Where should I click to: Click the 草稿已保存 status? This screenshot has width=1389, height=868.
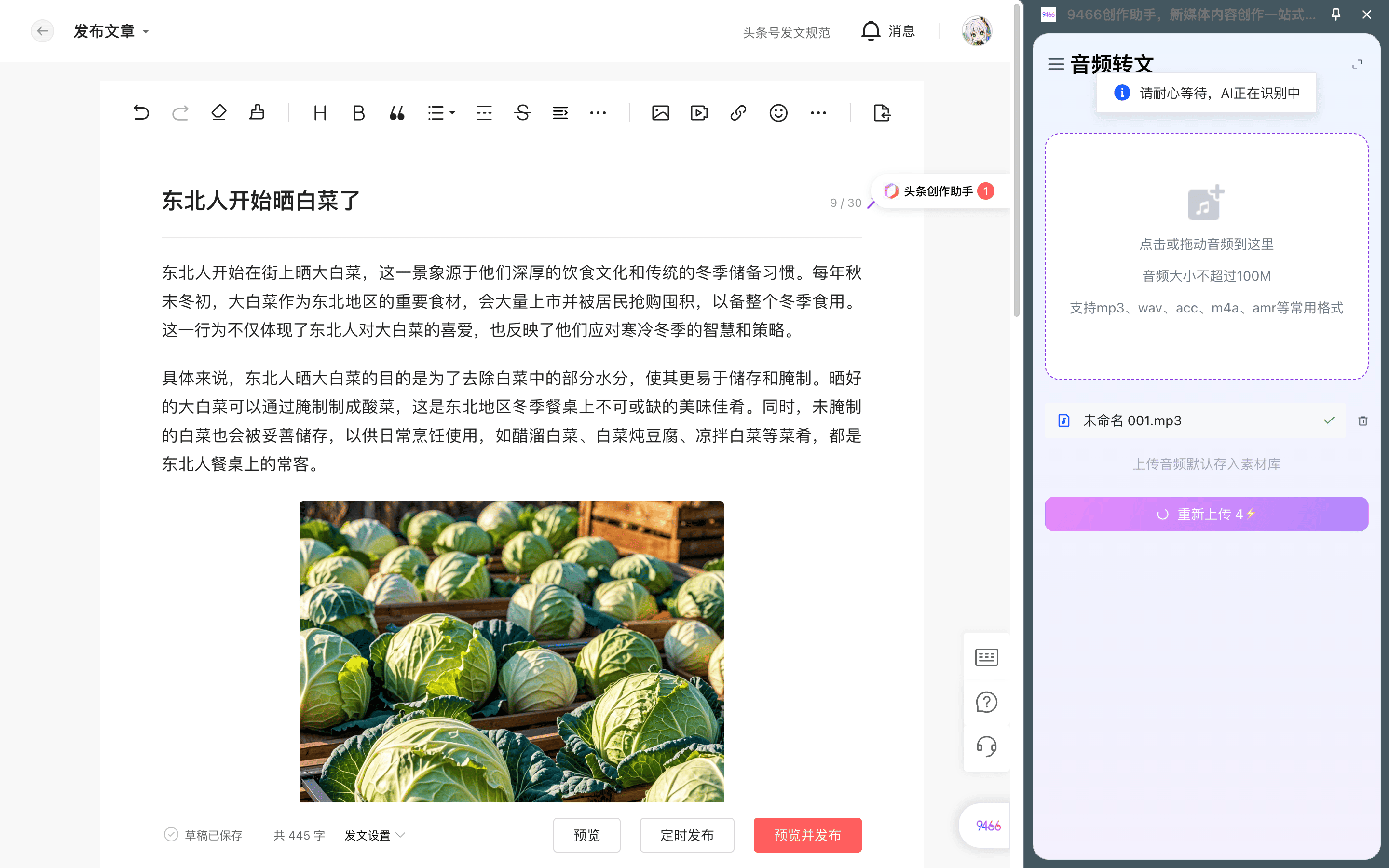(203, 835)
